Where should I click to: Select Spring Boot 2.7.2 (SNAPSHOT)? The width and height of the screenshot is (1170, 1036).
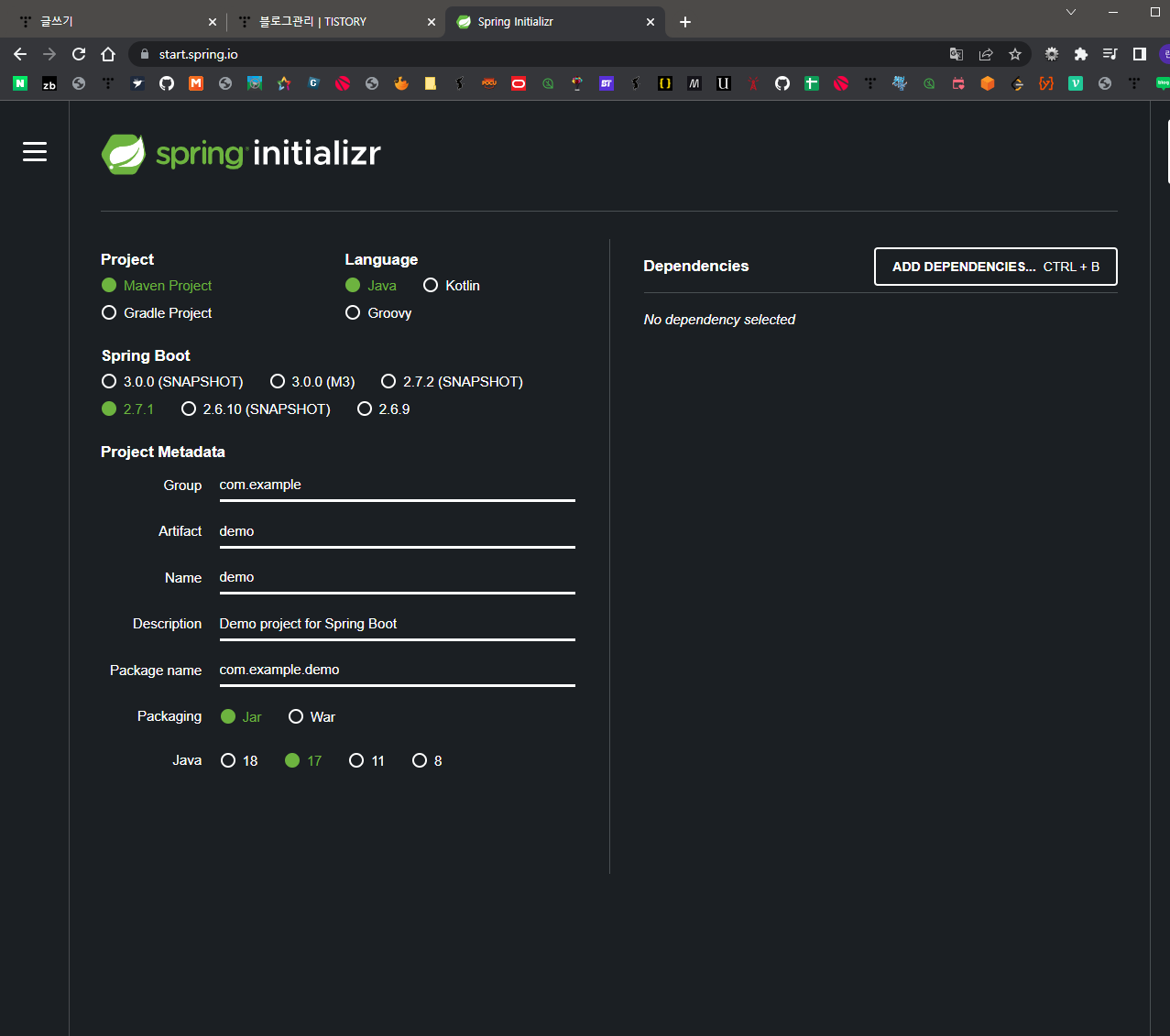click(388, 382)
